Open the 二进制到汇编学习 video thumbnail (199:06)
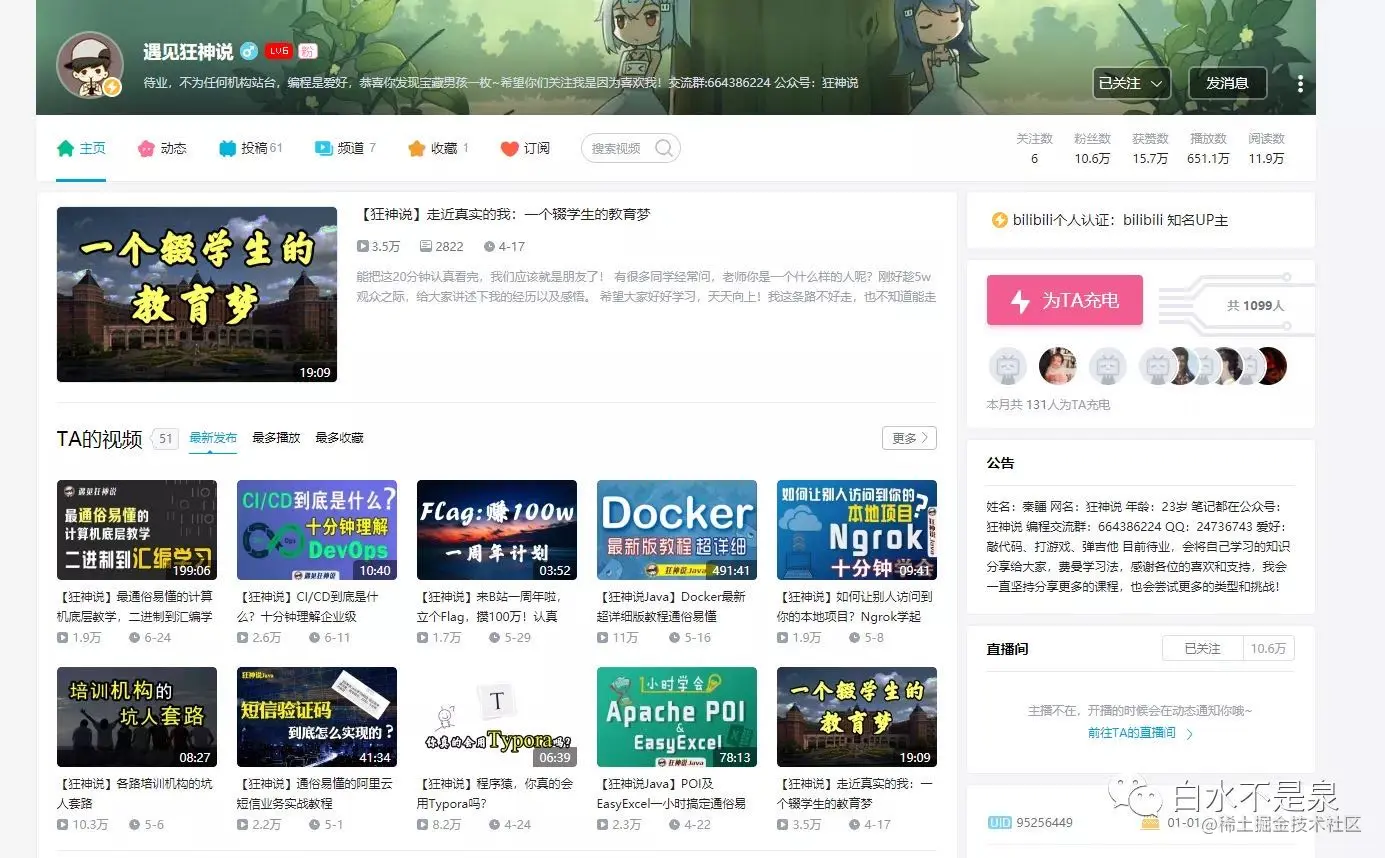Image resolution: width=1385 pixels, height=858 pixels. click(x=137, y=530)
